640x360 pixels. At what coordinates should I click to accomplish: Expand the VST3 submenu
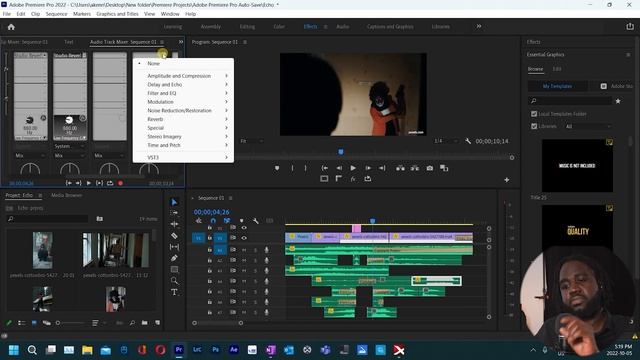tap(183, 158)
